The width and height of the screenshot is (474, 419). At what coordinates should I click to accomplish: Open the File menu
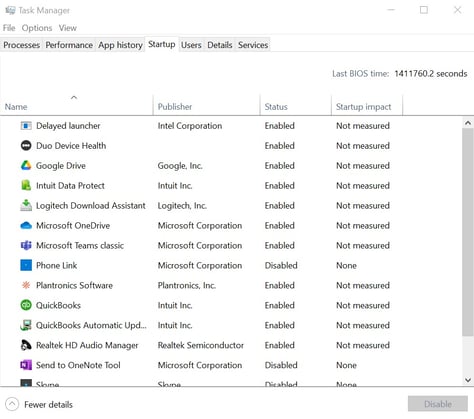9,28
